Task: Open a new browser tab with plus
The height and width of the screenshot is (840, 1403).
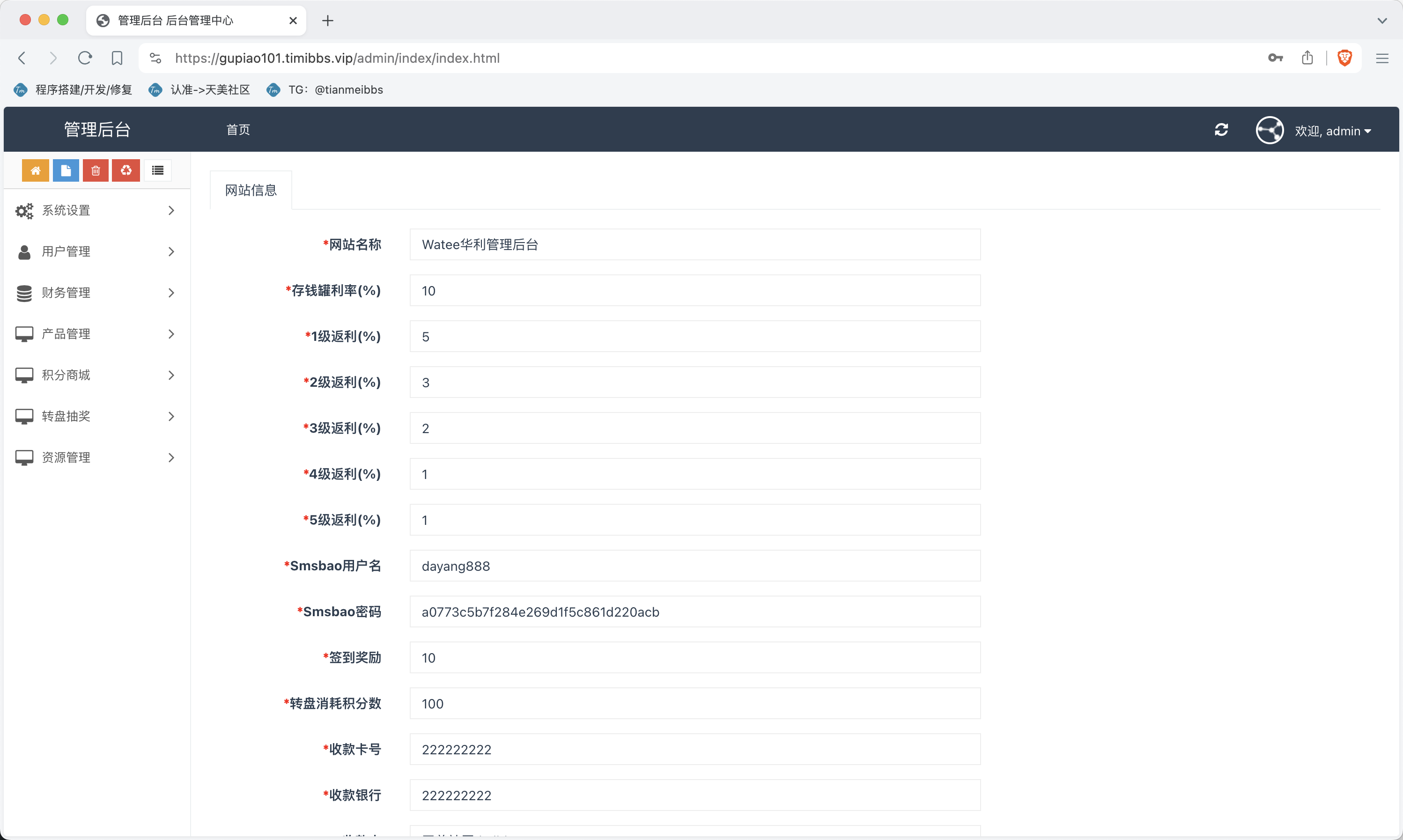Action: [328, 21]
